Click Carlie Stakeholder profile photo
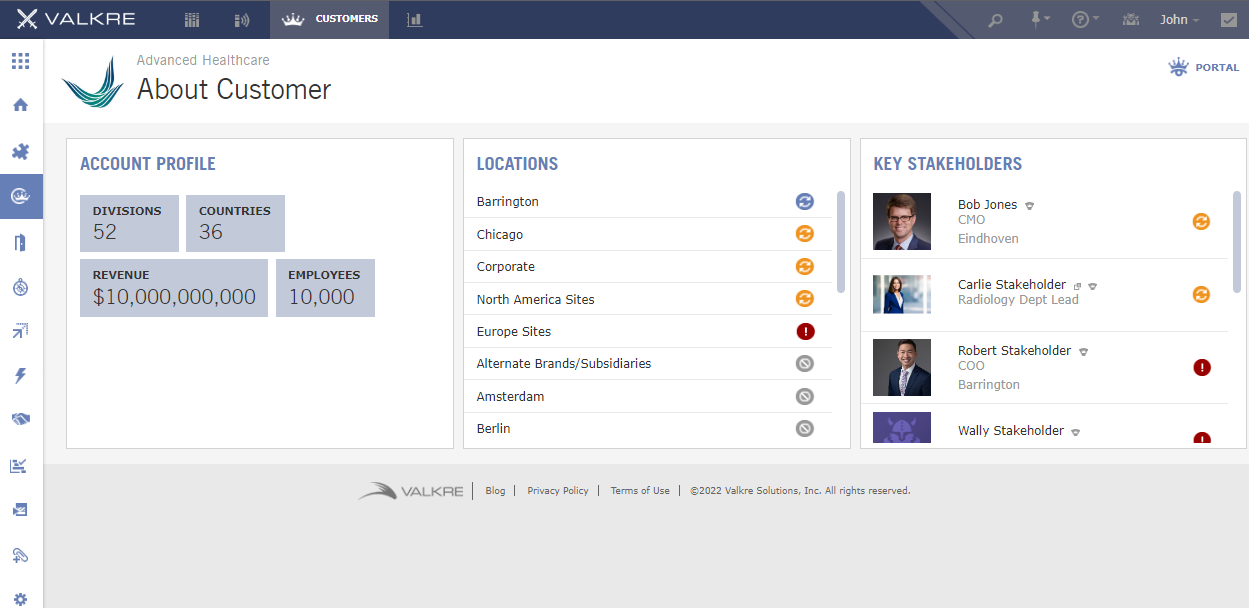Image resolution: width=1249 pixels, height=608 pixels. pos(902,294)
